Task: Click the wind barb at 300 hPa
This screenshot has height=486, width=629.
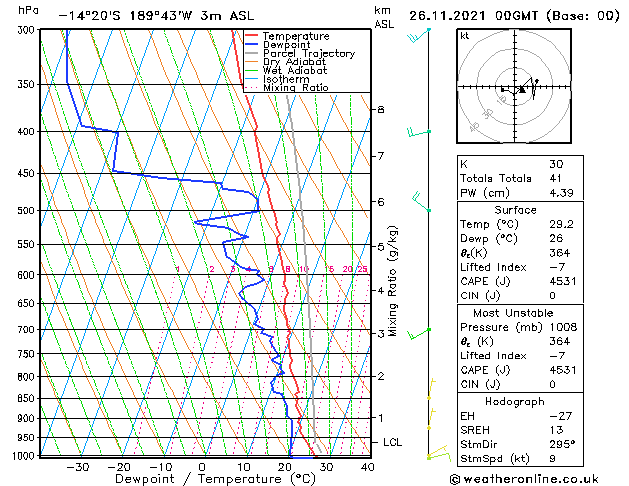Action: 419,35
